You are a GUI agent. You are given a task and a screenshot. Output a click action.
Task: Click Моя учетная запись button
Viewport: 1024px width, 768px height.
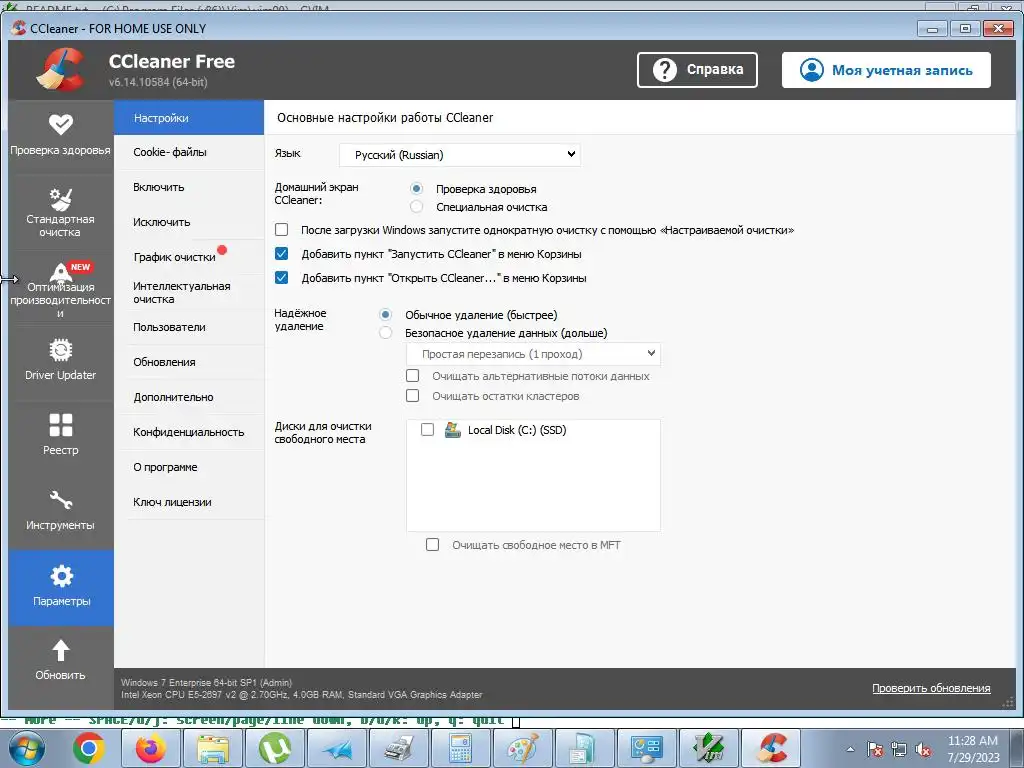coord(886,70)
